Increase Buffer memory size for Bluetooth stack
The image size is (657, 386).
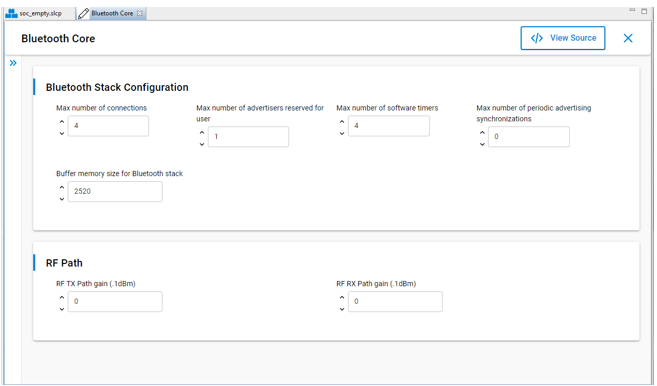click(x=62, y=187)
